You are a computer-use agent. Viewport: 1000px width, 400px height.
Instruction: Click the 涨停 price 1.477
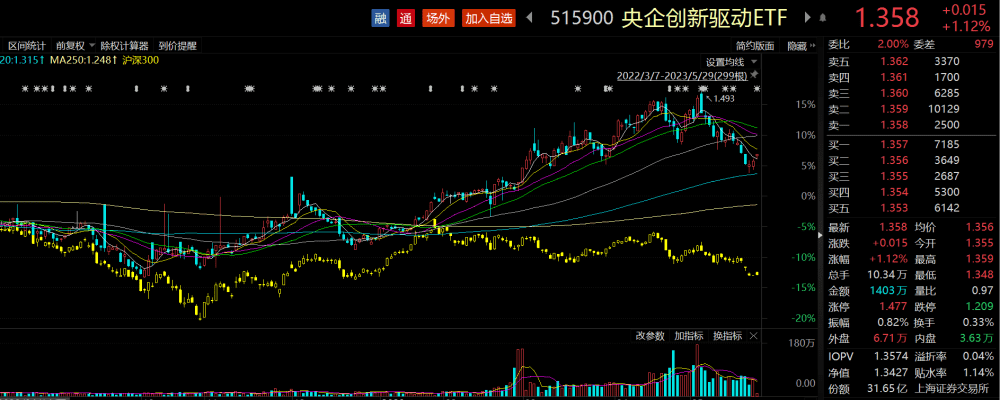(893, 306)
